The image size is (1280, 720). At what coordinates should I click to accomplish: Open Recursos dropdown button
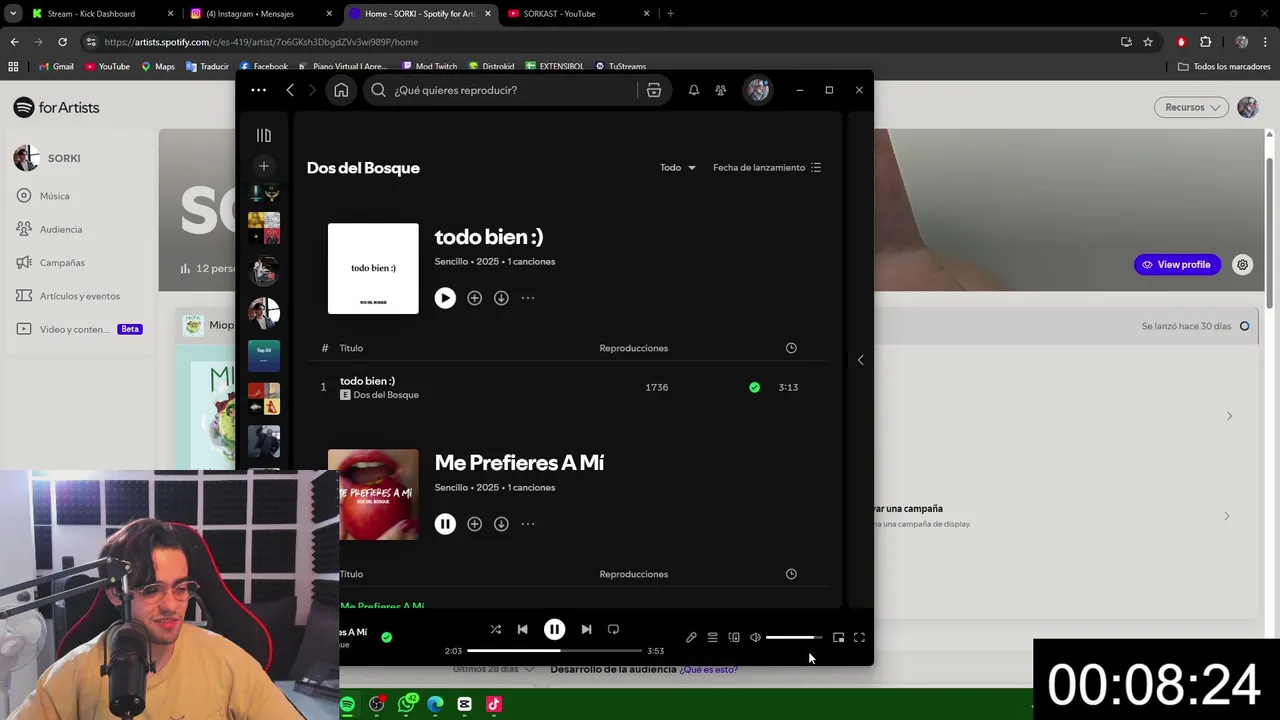click(1191, 107)
